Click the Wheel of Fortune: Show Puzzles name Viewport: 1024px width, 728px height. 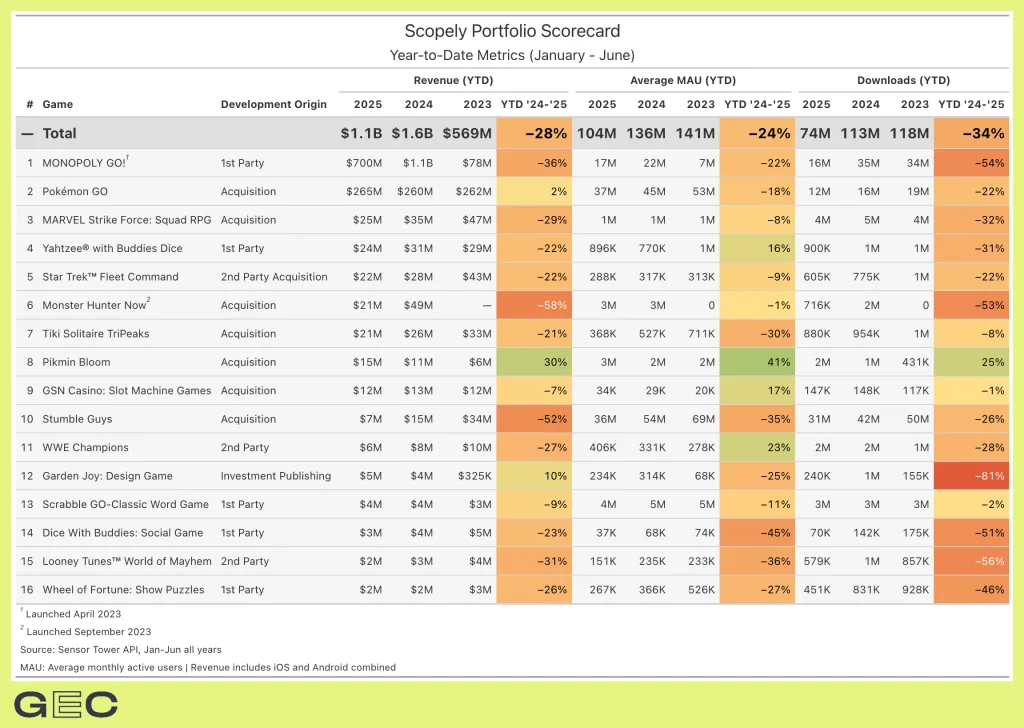[x=123, y=590]
